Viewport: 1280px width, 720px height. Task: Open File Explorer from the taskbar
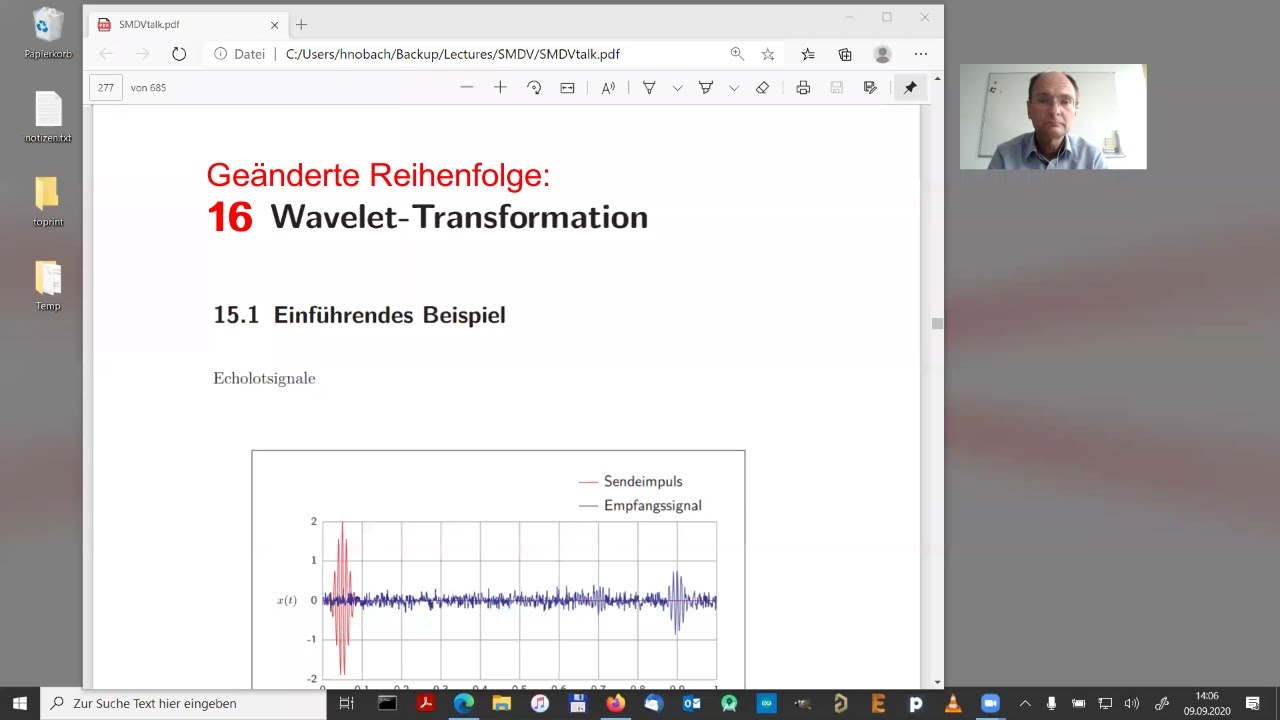[501, 703]
